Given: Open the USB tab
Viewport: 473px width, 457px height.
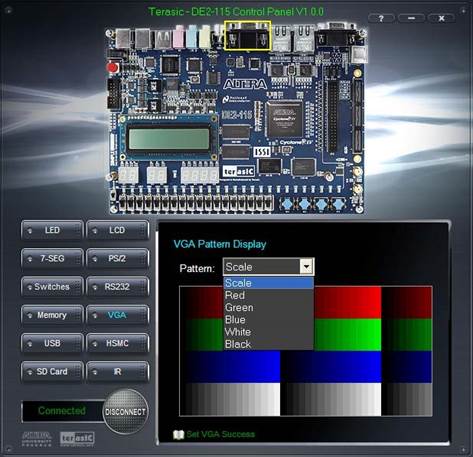Looking at the screenshot, I should point(52,343).
